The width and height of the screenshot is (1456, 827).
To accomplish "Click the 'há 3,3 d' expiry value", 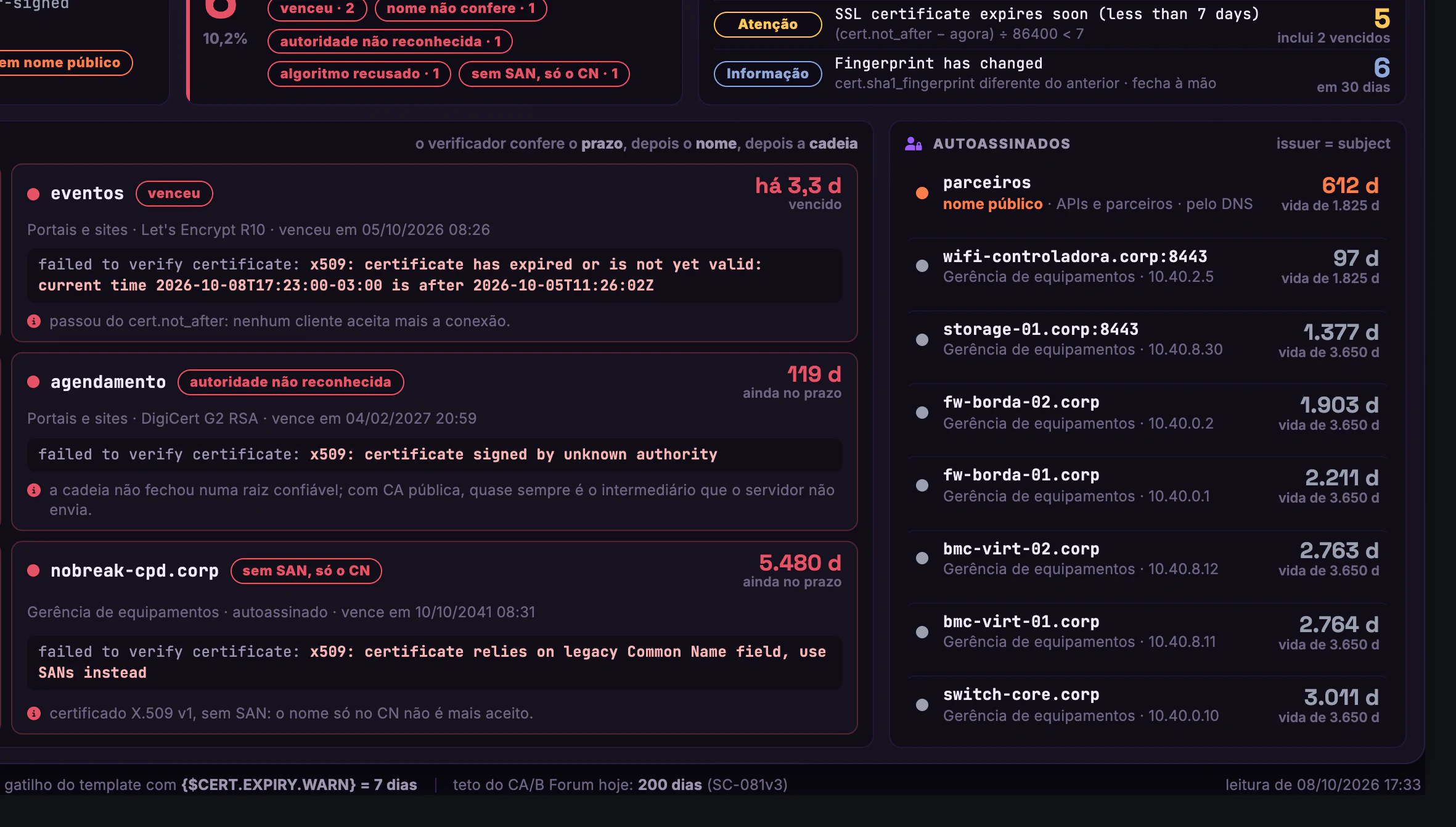I will click(x=798, y=186).
